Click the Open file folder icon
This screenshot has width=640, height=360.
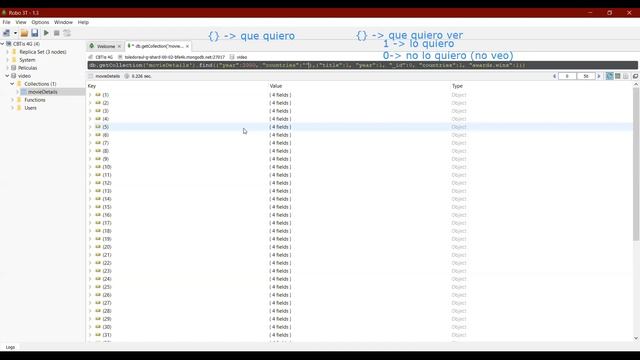pyautogui.click(x=24, y=33)
